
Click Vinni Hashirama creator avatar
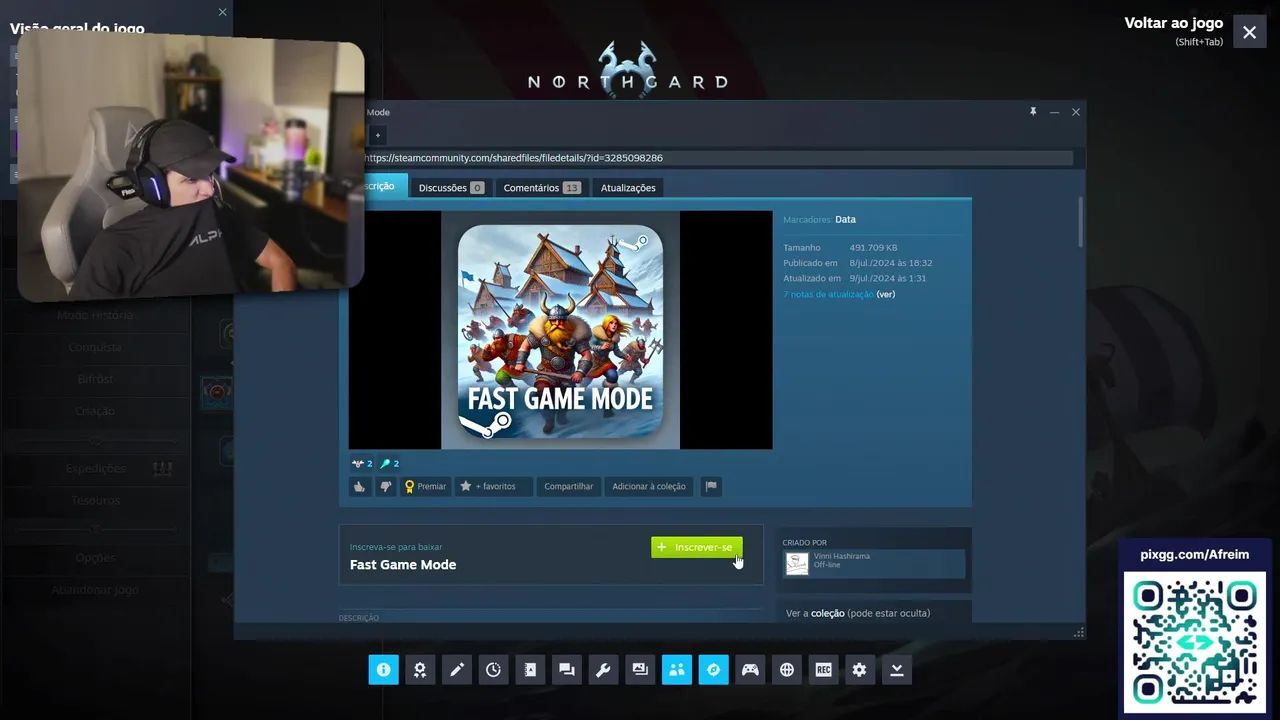pos(797,564)
